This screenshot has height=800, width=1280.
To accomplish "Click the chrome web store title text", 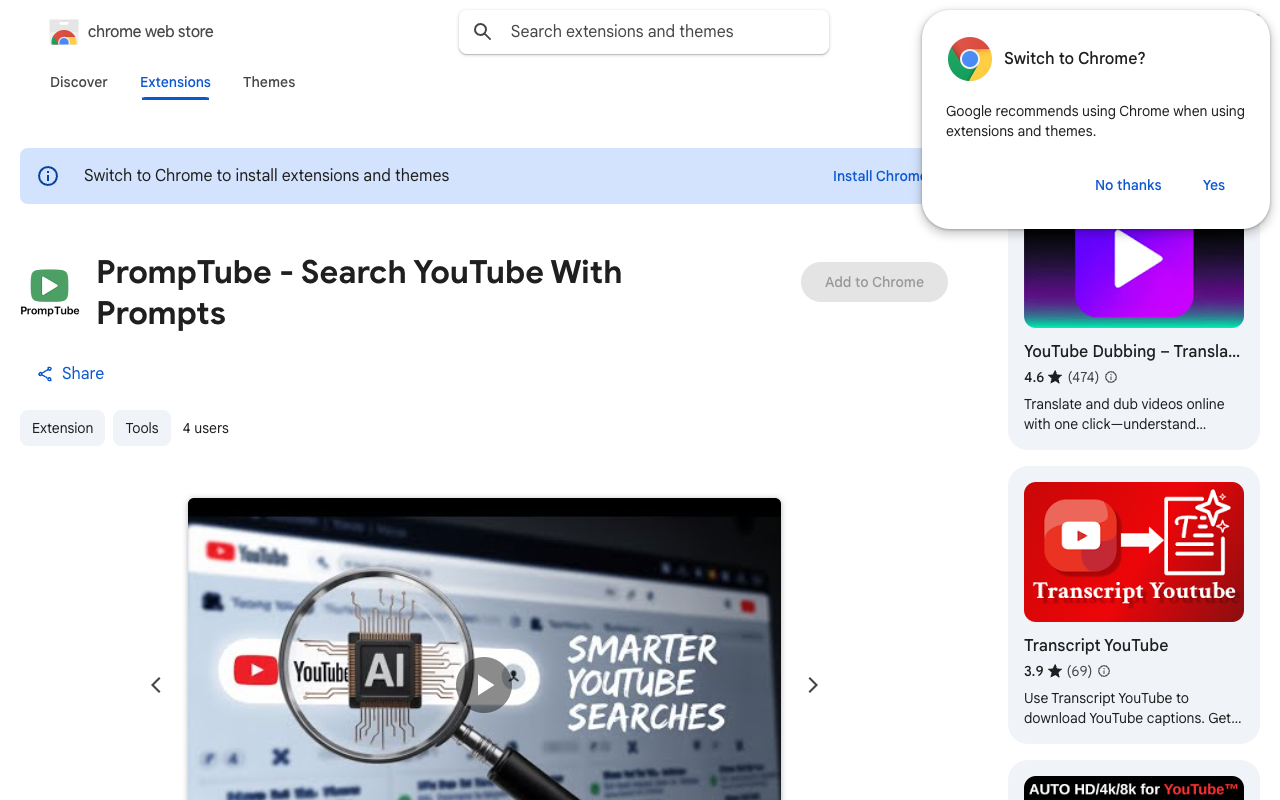I will [x=151, y=32].
